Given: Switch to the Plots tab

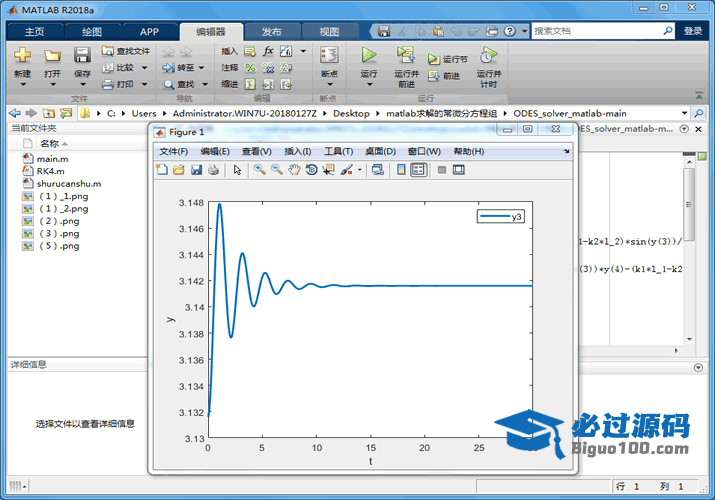Looking at the screenshot, I should (x=92, y=31).
